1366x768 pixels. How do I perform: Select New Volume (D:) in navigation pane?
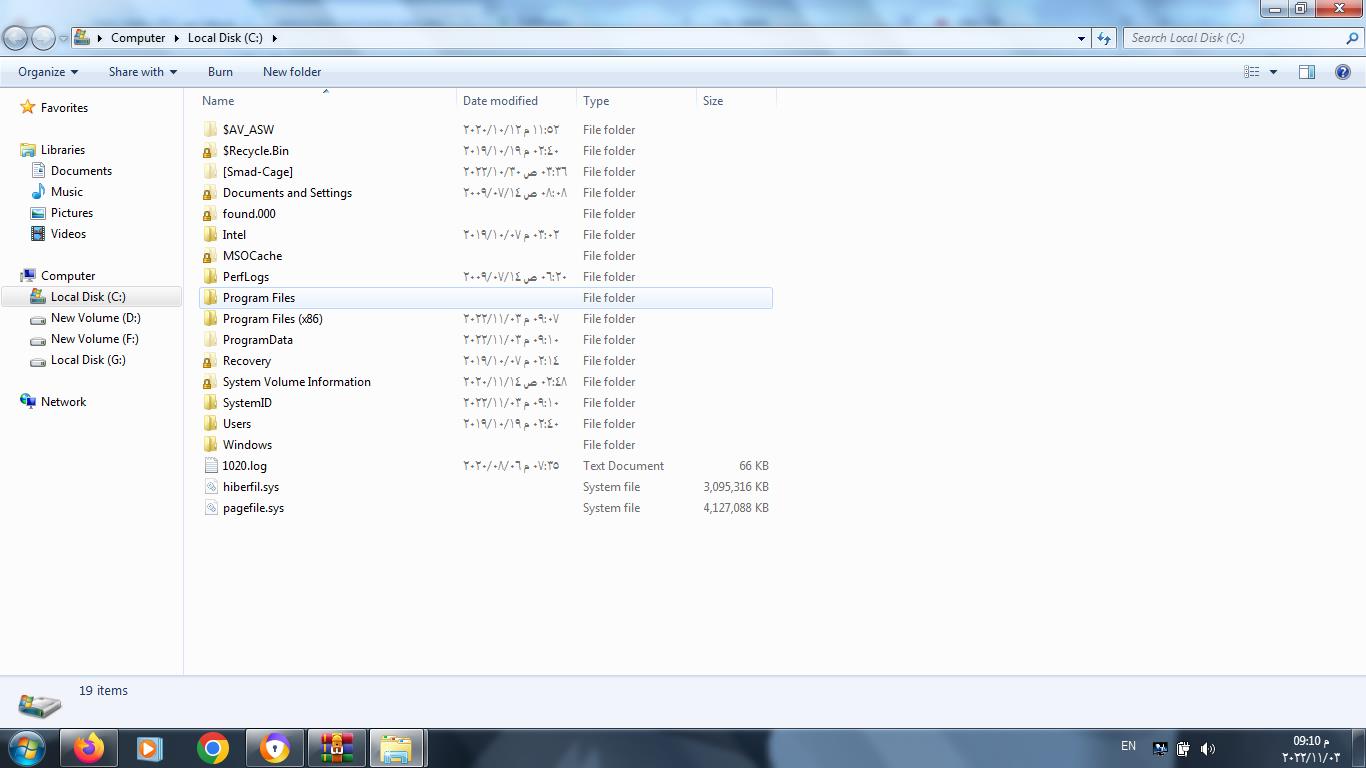click(95, 318)
